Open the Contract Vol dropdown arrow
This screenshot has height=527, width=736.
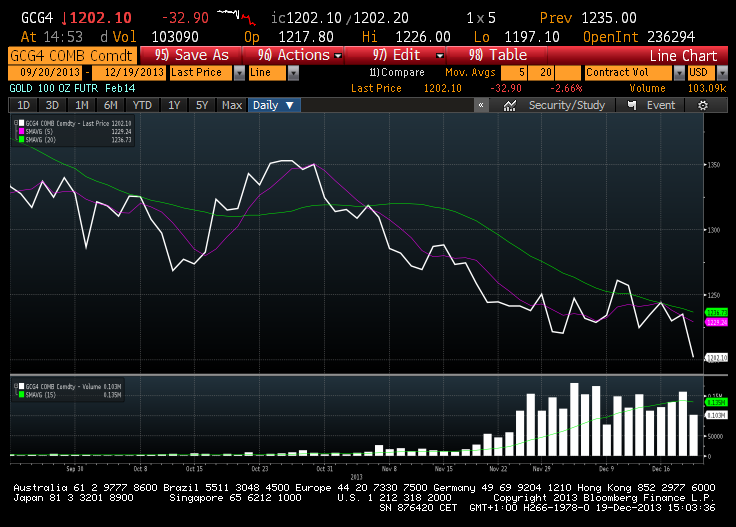pyautogui.click(x=679, y=73)
